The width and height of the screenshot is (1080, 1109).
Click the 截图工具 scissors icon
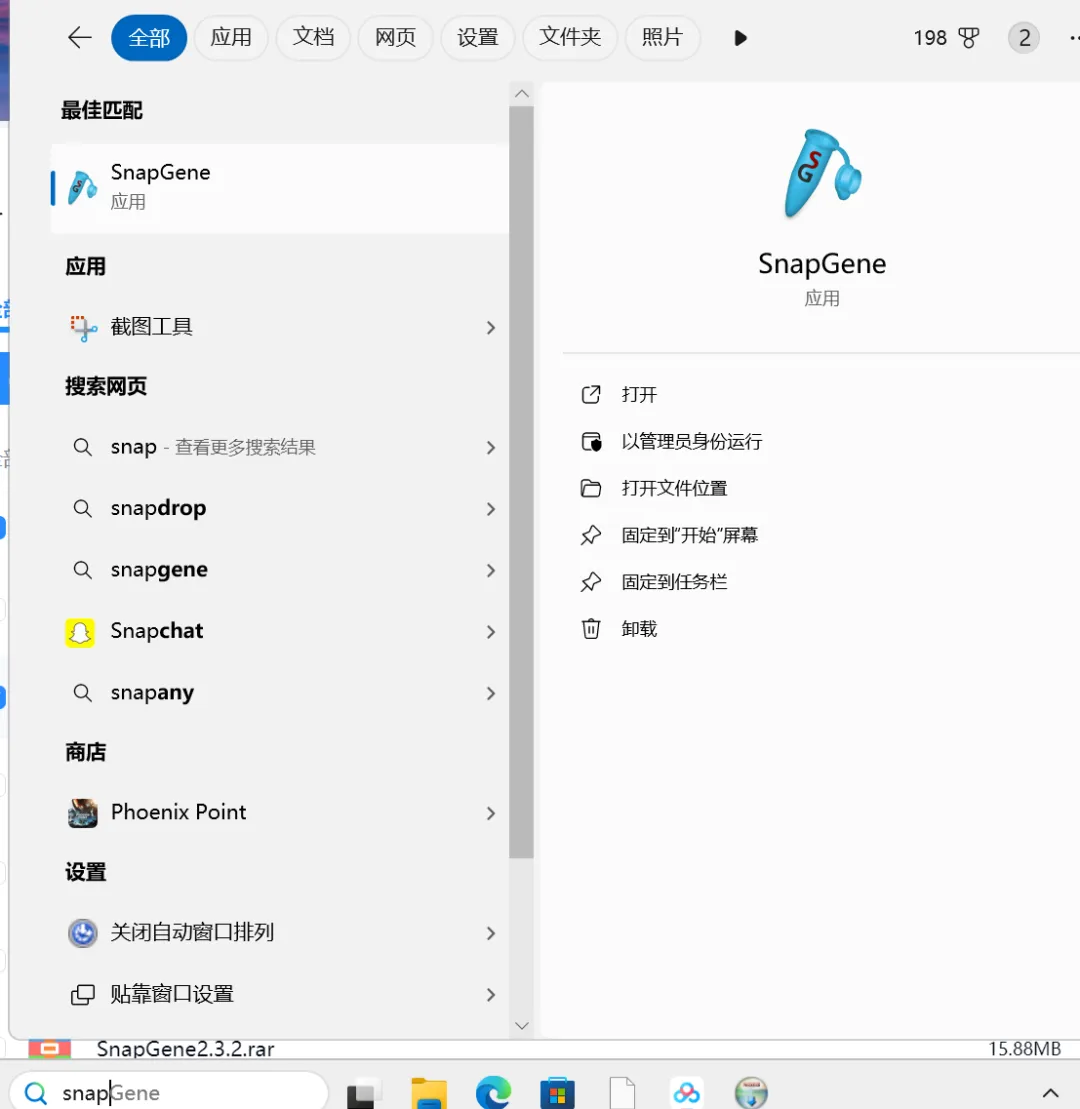(x=83, y=328)
